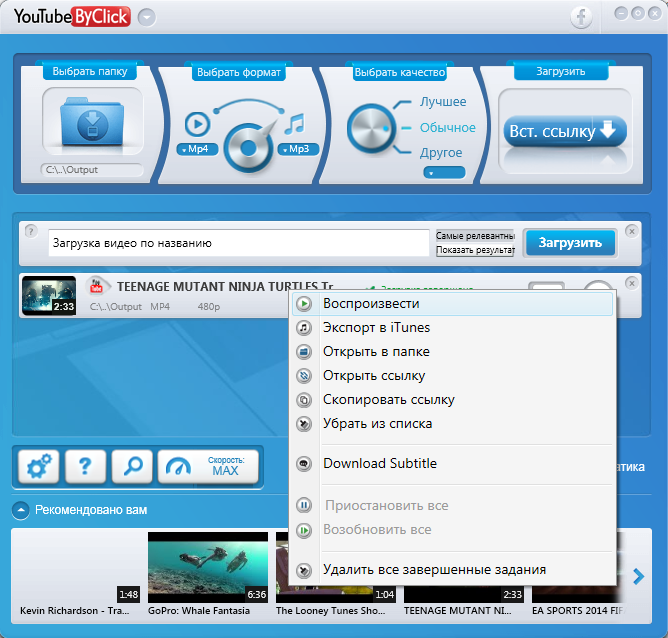Viewport: 668px width, 638px height.
Task: Click the format selector dial knob
Action: (248, 148)
